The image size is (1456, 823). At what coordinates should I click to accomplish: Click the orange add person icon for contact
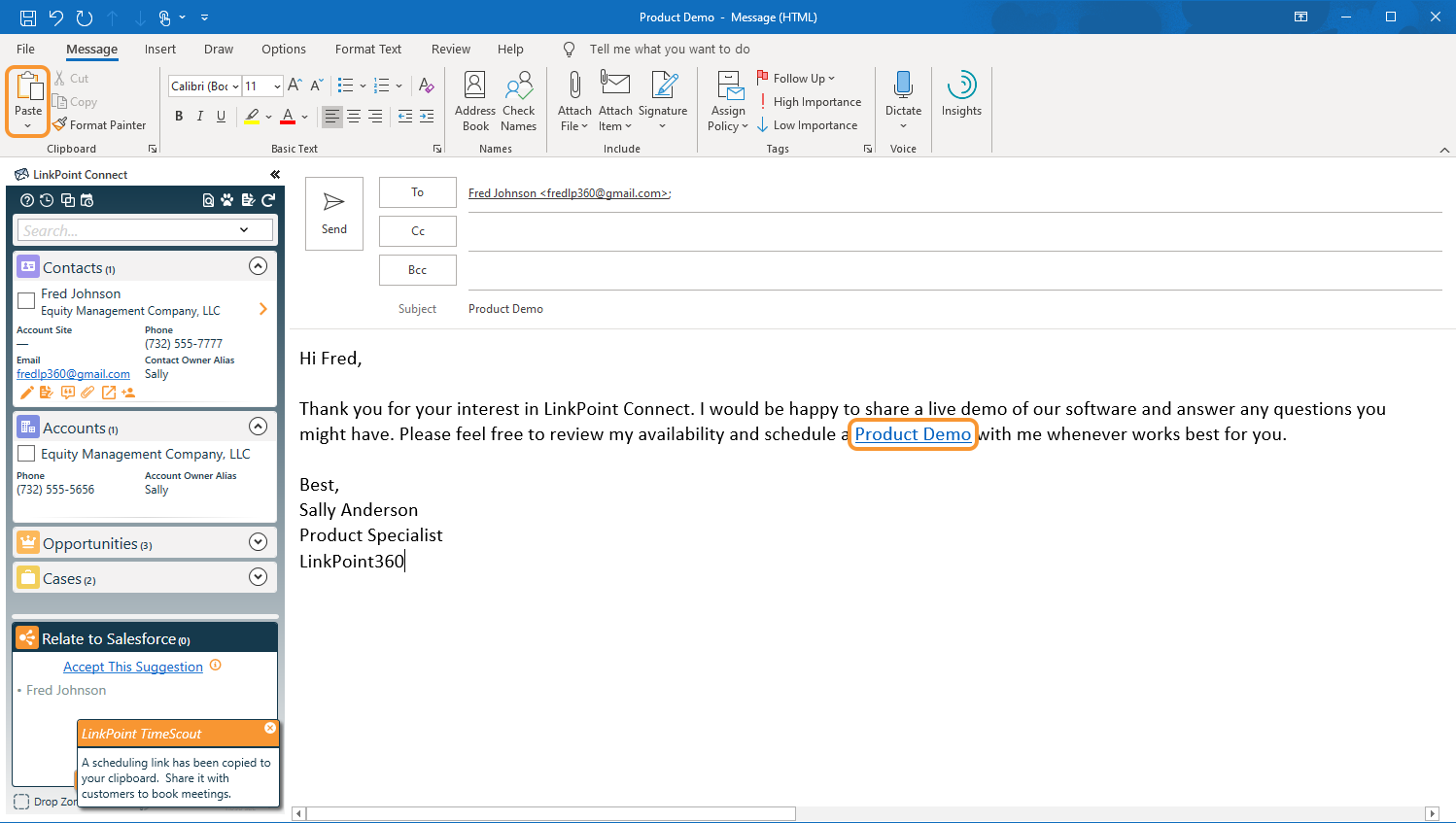(128, 393)
